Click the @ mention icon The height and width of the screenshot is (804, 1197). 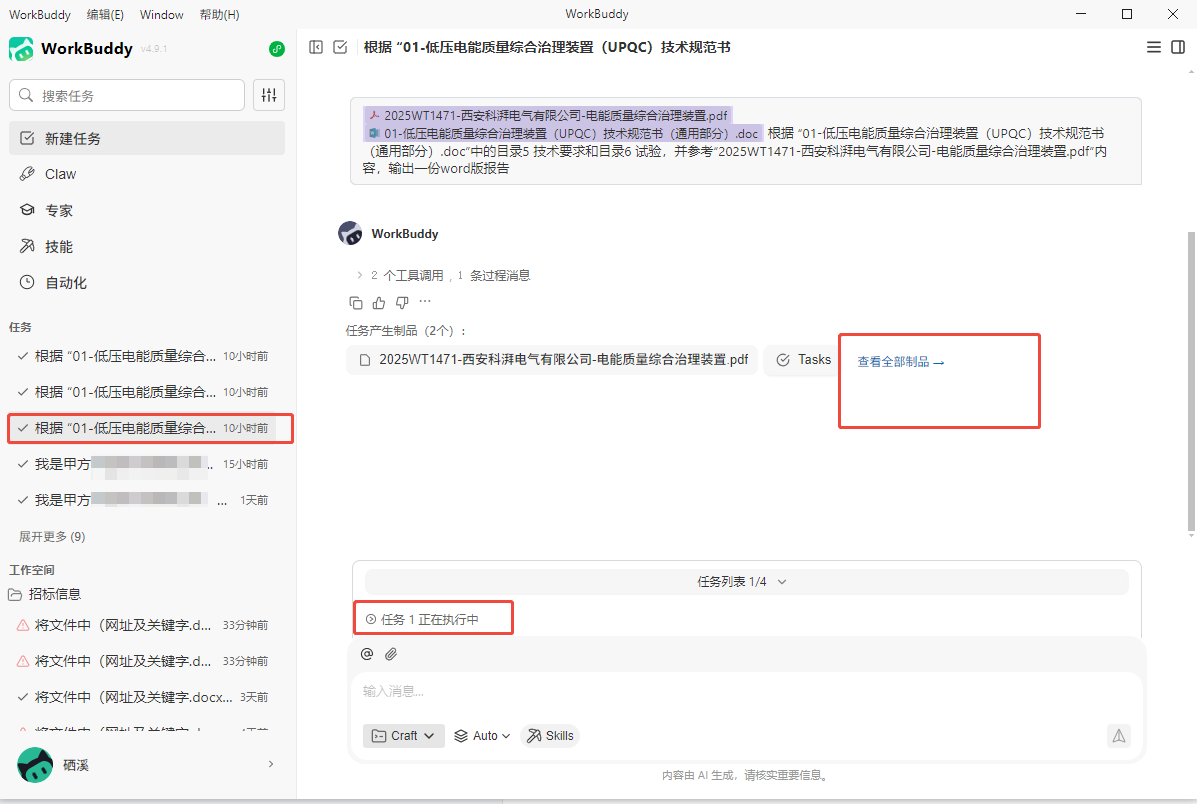[367, 654]
